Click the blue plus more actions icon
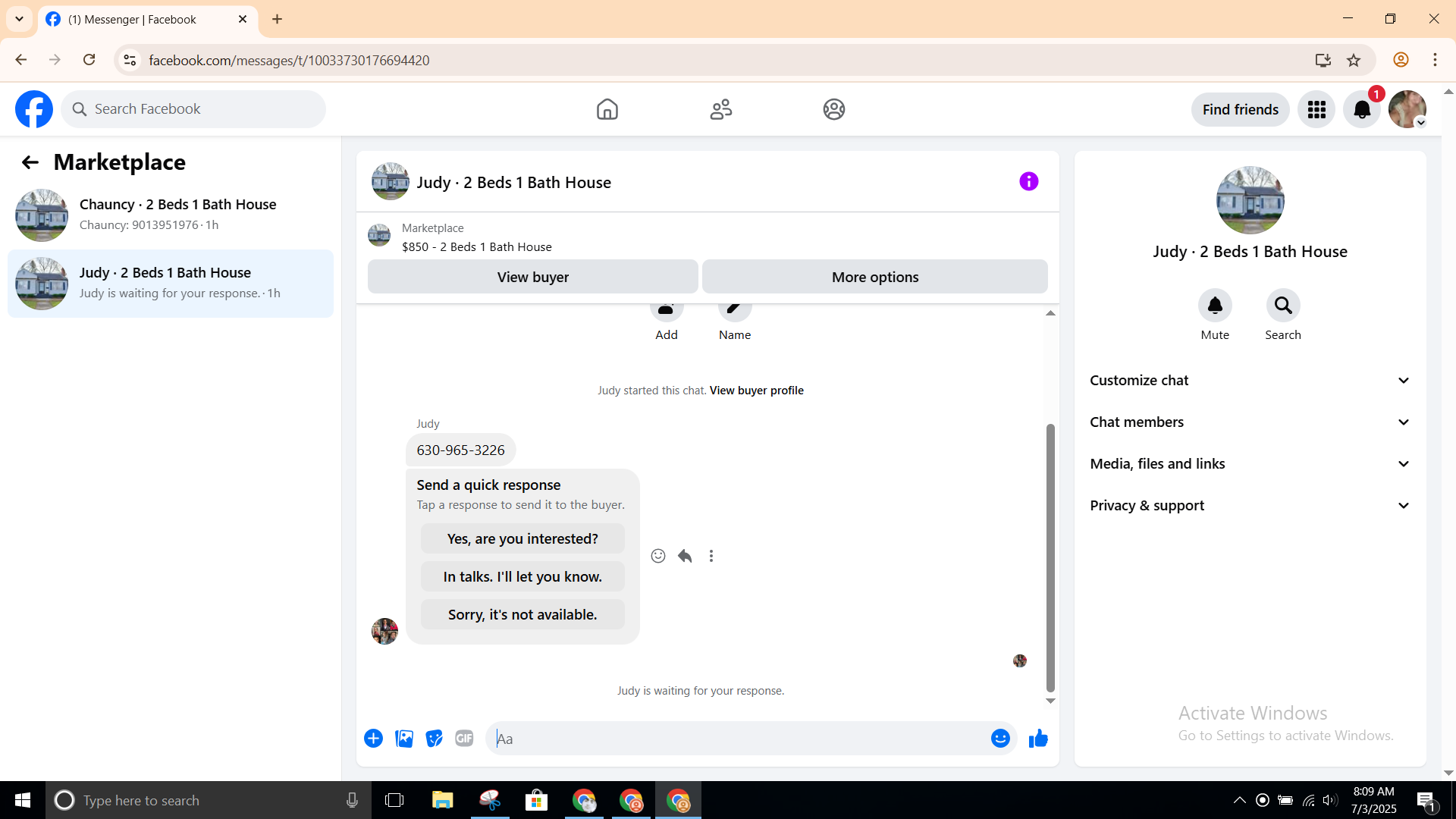 point(373,739)
